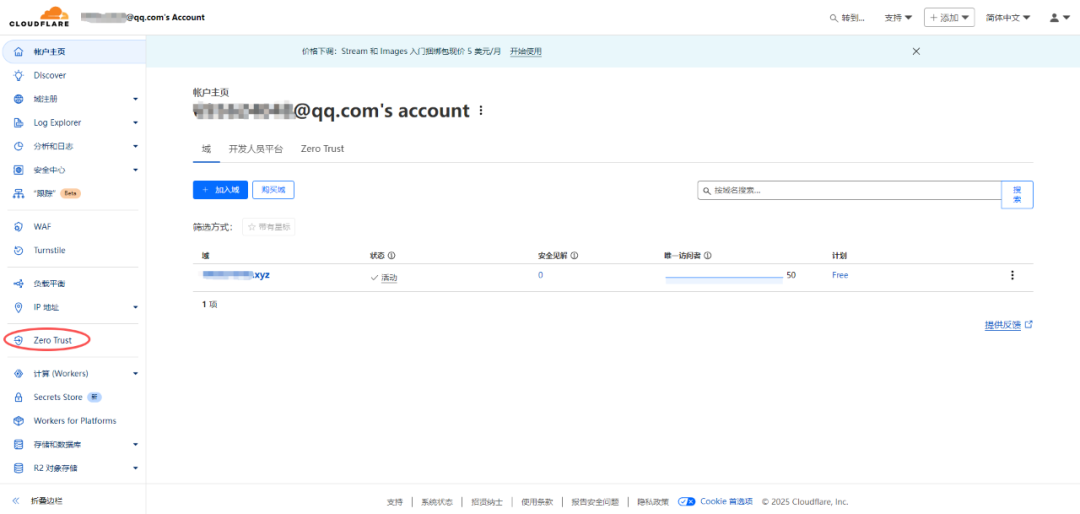Click the domain registration globe icon
1080x514 pixels.
pos(19,99)
